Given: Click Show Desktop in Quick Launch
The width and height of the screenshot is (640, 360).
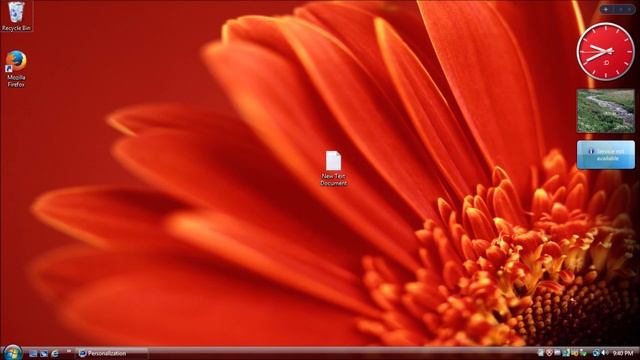Looking at the screenshot, I should [x=33, y=353].
